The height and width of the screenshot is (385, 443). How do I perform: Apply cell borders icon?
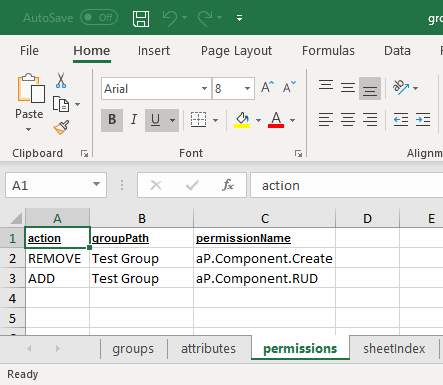pyautogui.click(x=198, y=120)
